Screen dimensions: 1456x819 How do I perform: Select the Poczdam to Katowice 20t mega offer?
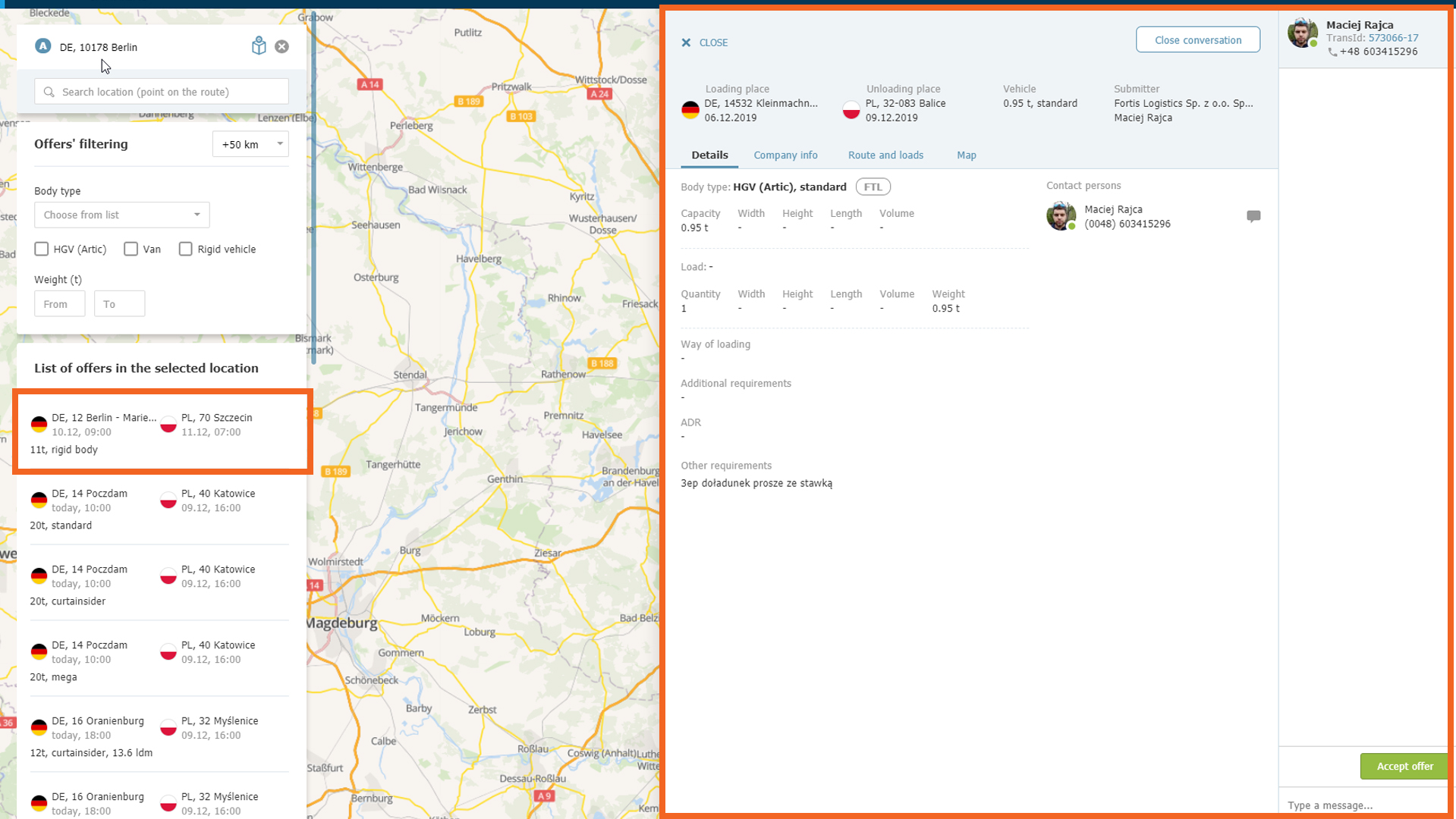(160, 660)
